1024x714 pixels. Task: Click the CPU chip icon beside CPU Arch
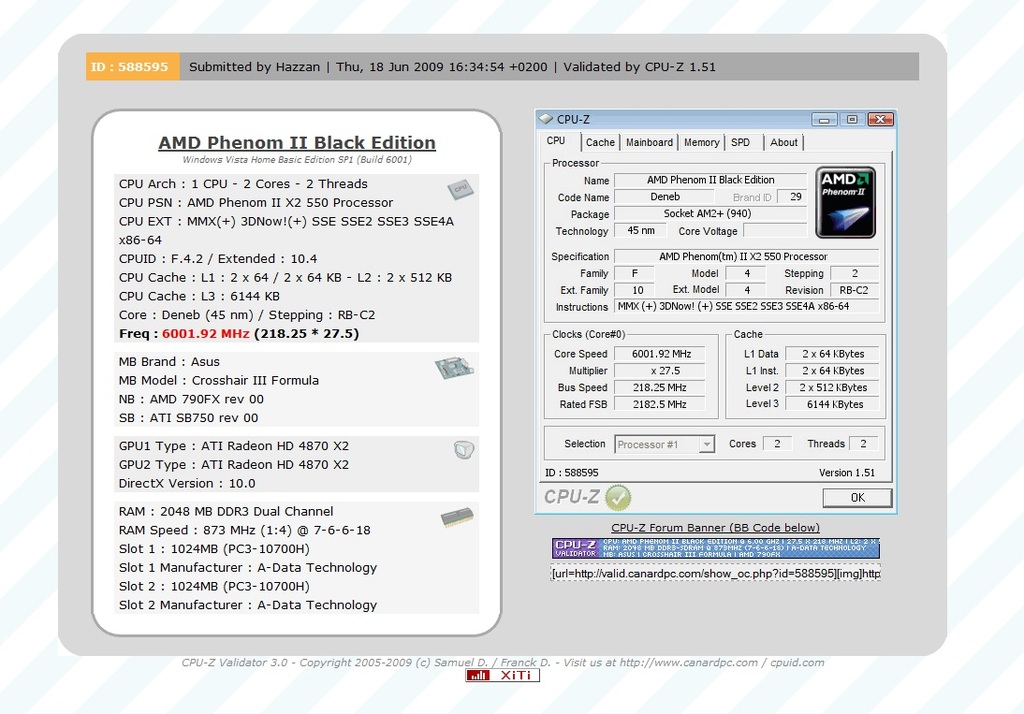coord(460,189)
